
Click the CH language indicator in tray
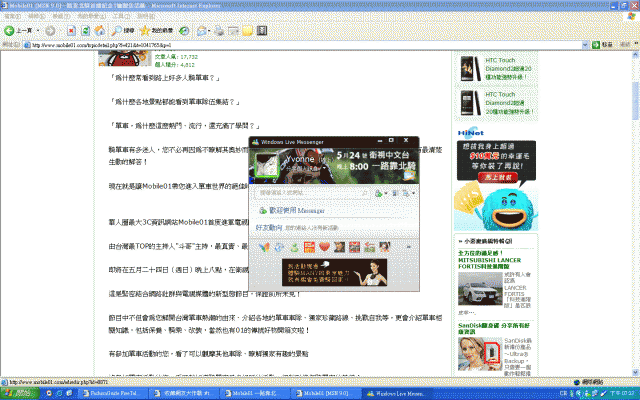tap(563, 393)
